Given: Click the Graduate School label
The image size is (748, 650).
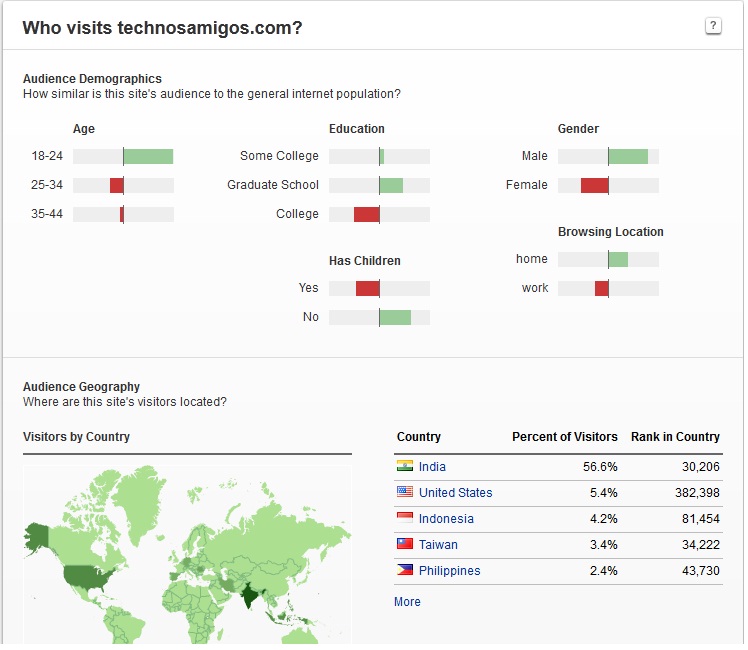Looking at the screenshot, I should pos(274,186).
